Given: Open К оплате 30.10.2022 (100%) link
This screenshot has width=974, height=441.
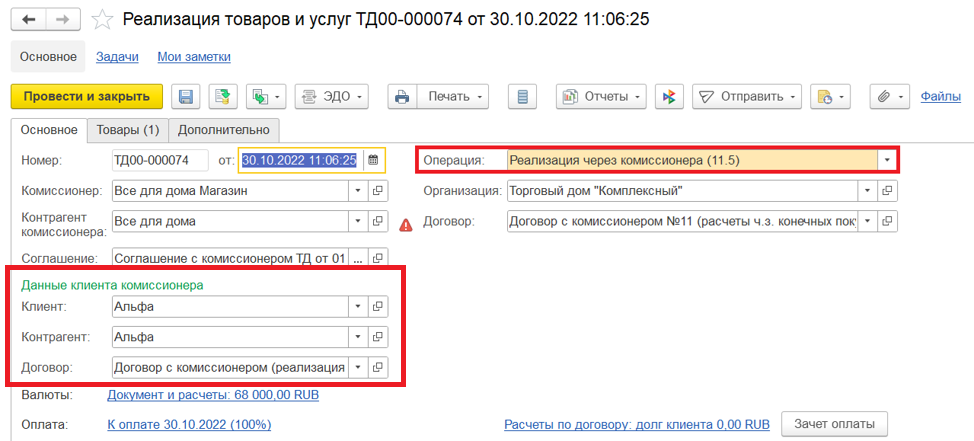Looking at the screenshot, I should click(x=189, y=425).
